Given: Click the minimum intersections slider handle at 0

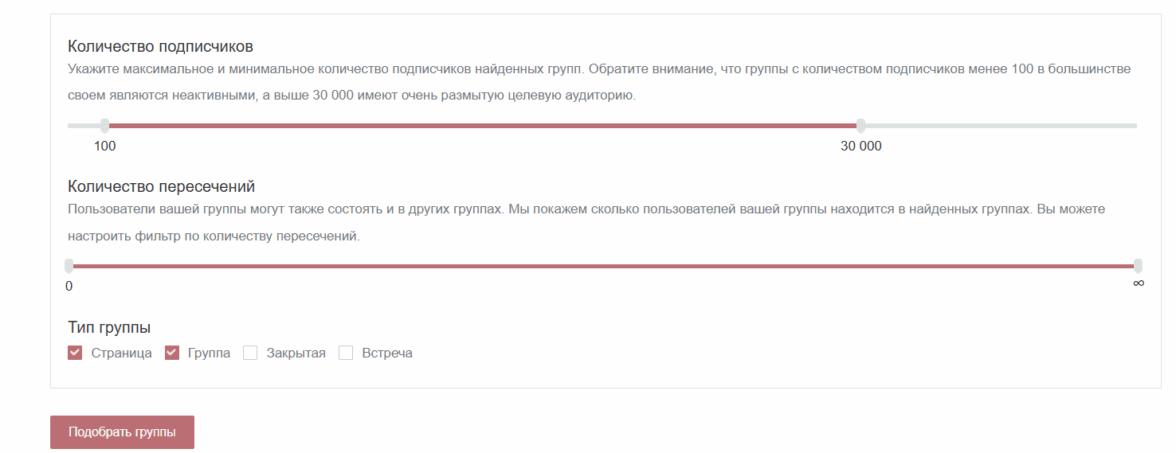Looking at the screenshot, I should pyautogui.click(x=69, y=266).
